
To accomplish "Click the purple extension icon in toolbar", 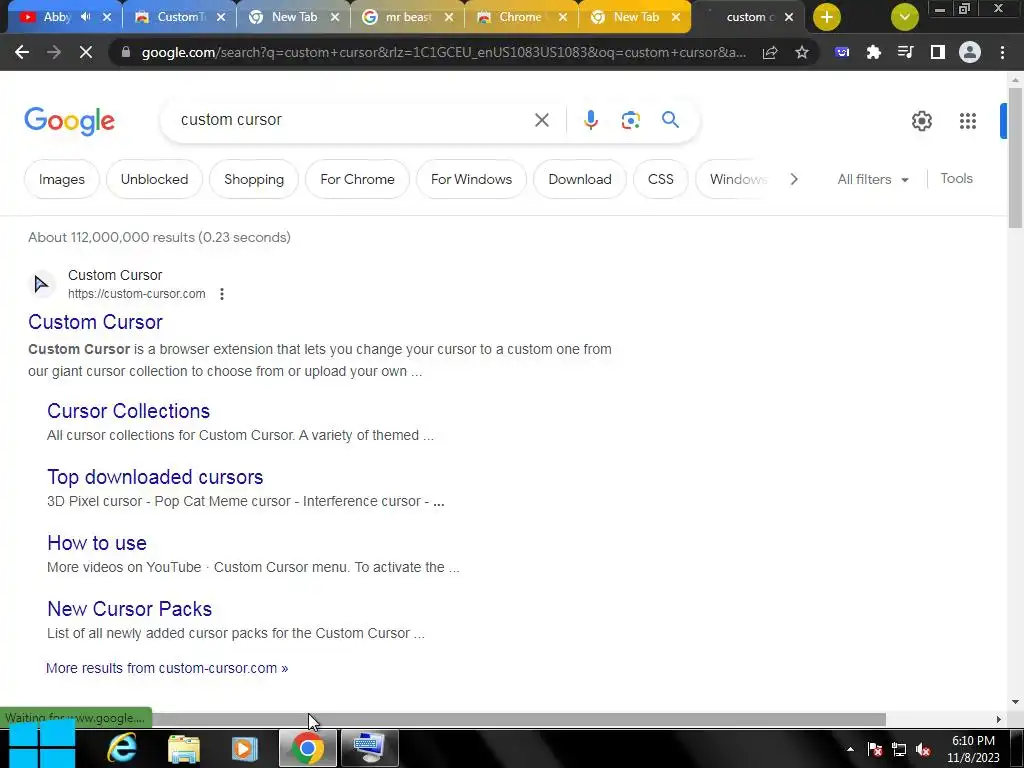I will [x=842, y=52].
